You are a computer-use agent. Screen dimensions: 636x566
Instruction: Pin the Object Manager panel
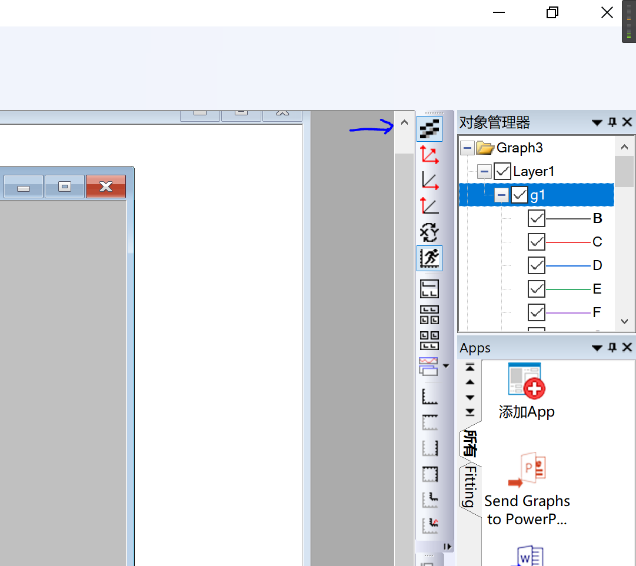[x=613, y=122]
